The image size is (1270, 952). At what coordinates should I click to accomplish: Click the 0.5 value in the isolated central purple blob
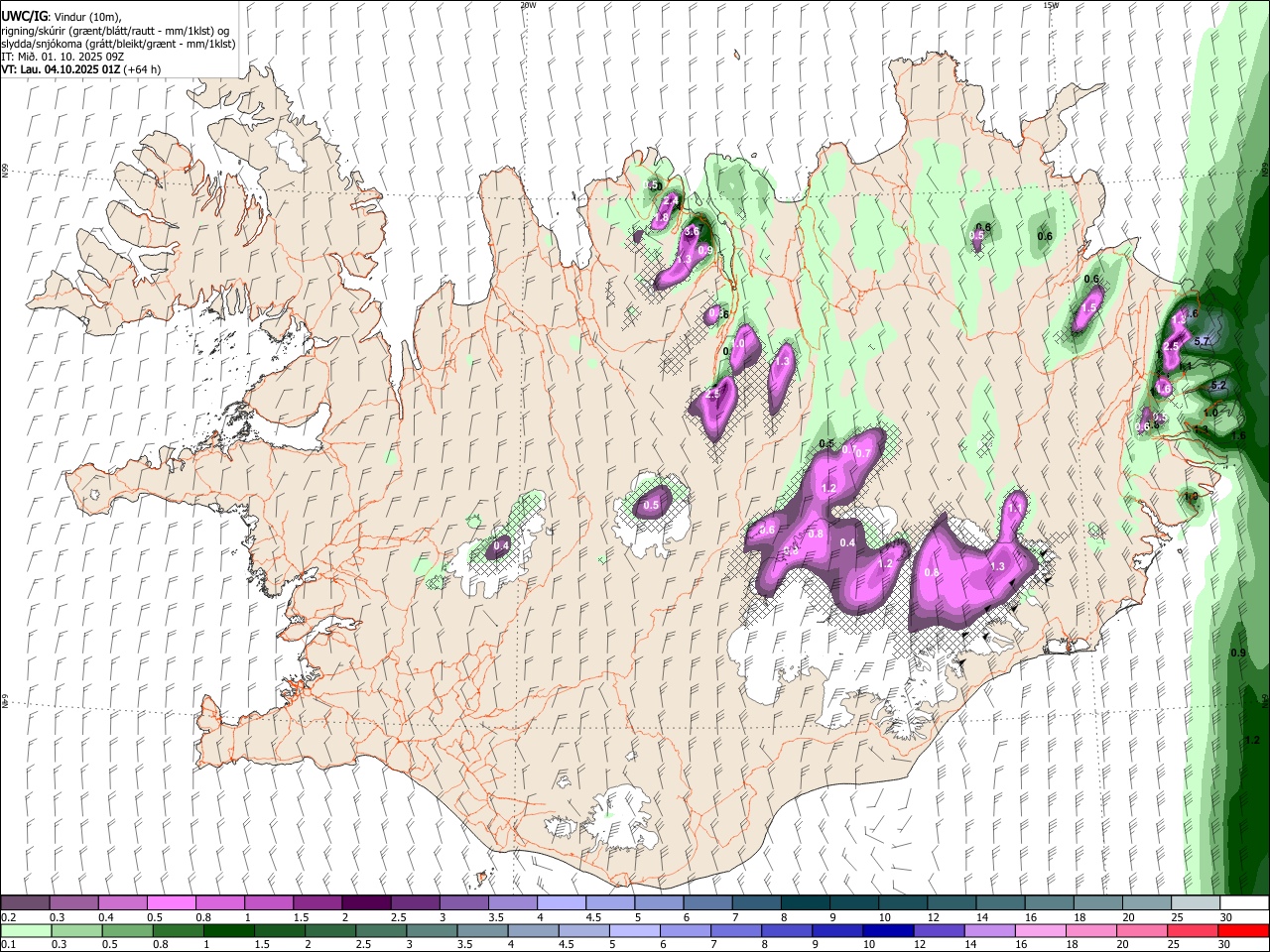[651, 506]
